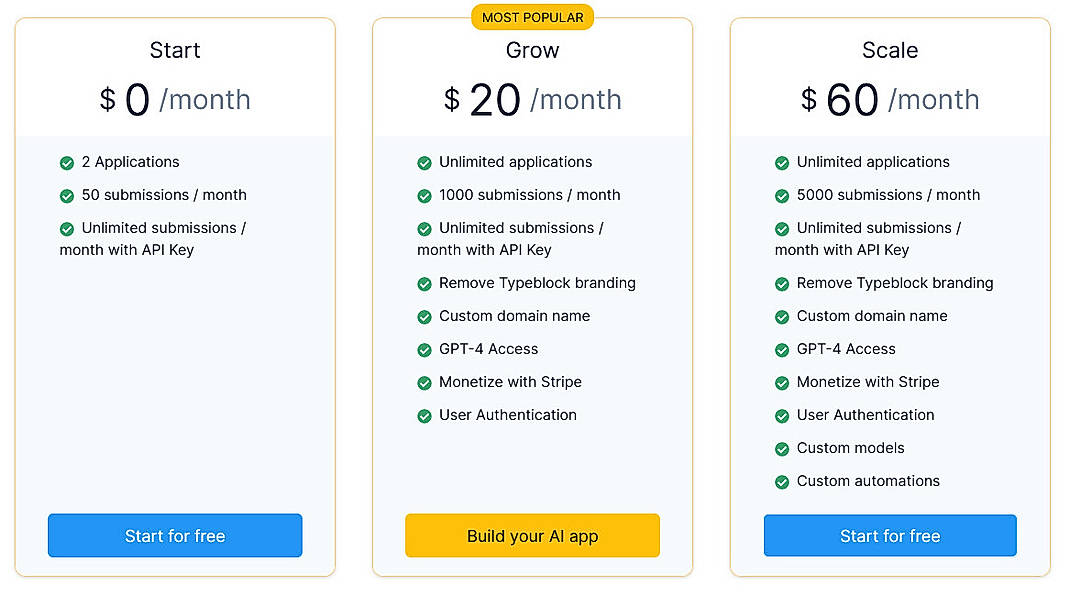
Task: Click the check icon next to Grow 'GPT-4 Access'
Action: [x=424, y=350]
